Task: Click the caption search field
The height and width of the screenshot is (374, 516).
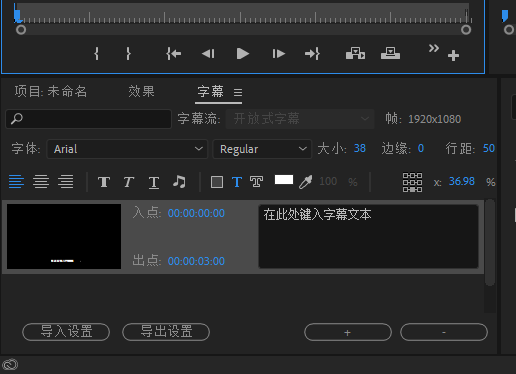Action: [89, 119]
